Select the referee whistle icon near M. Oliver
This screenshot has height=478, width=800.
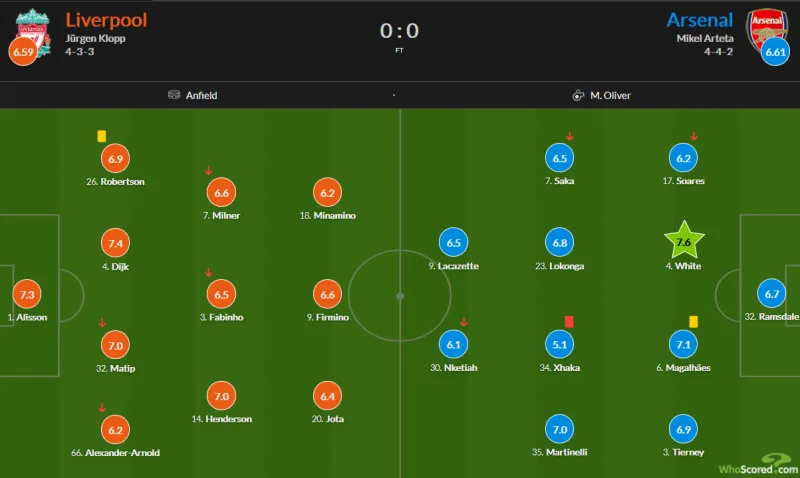(578, 95)
